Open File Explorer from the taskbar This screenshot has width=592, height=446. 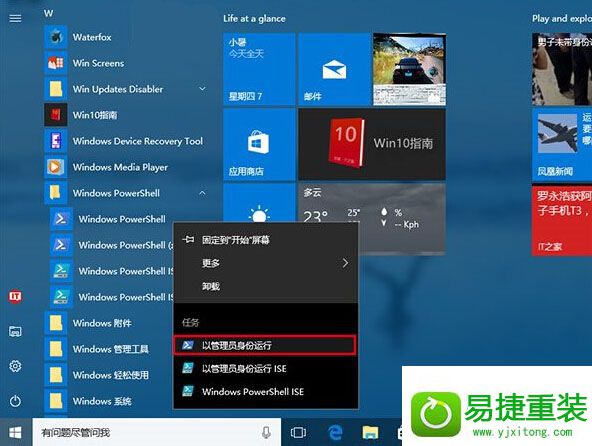(x=370, y=433)
